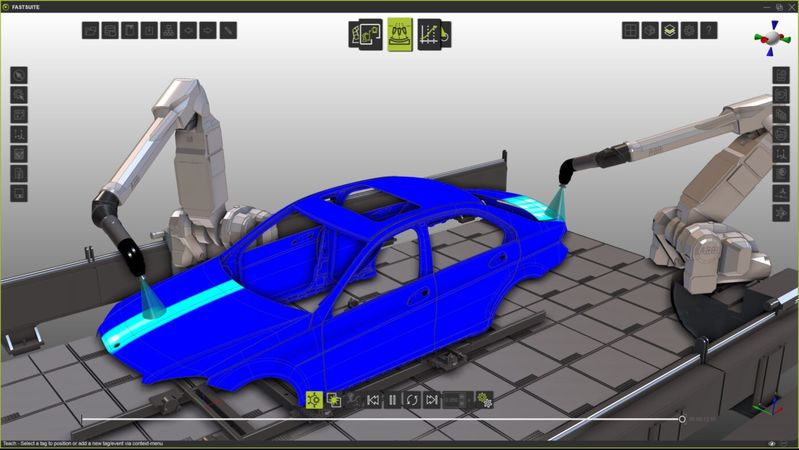This screenshot has height=450, width=799.
Task: Skip to start of the simulation
Action: 373,400
